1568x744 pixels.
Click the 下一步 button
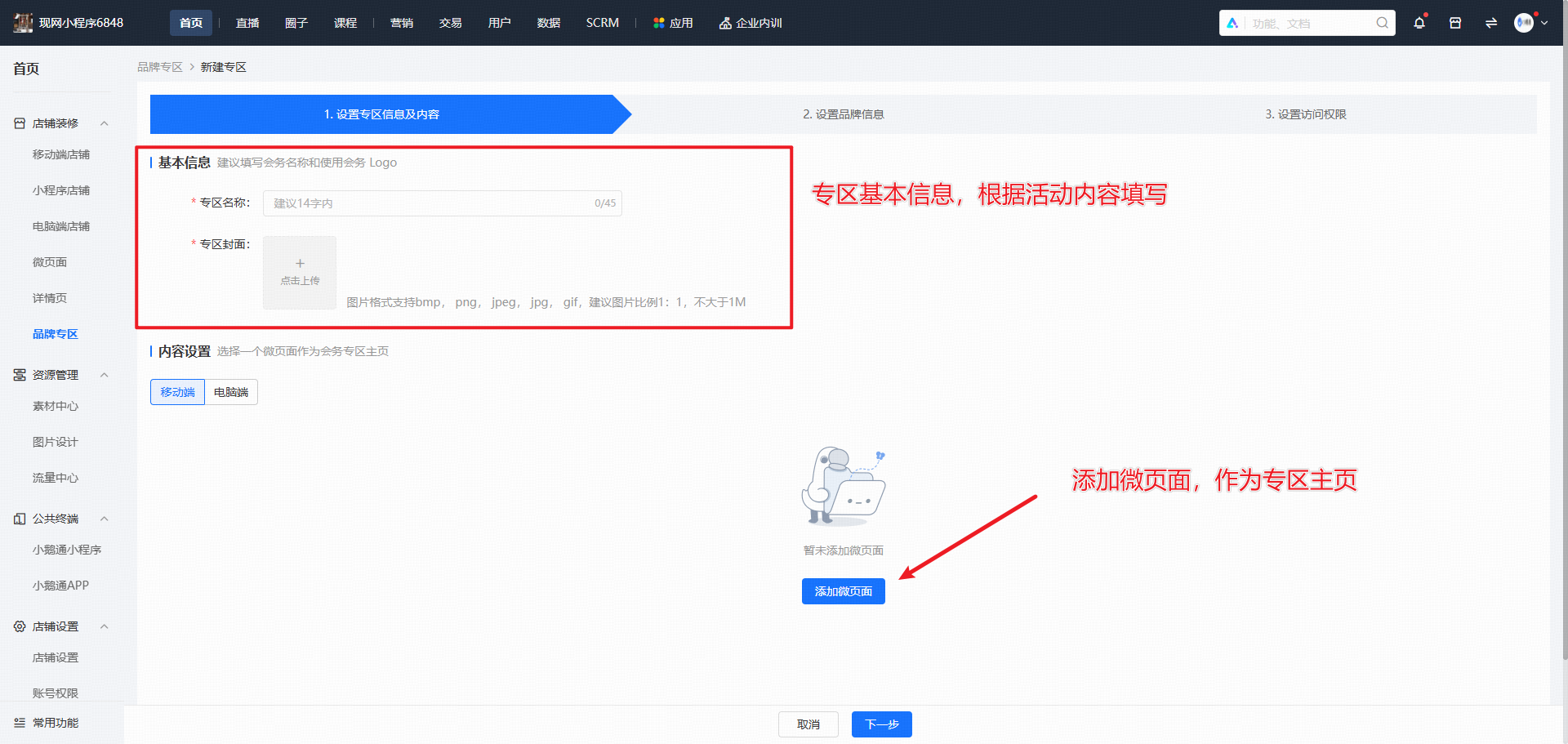tap(882, 724)
